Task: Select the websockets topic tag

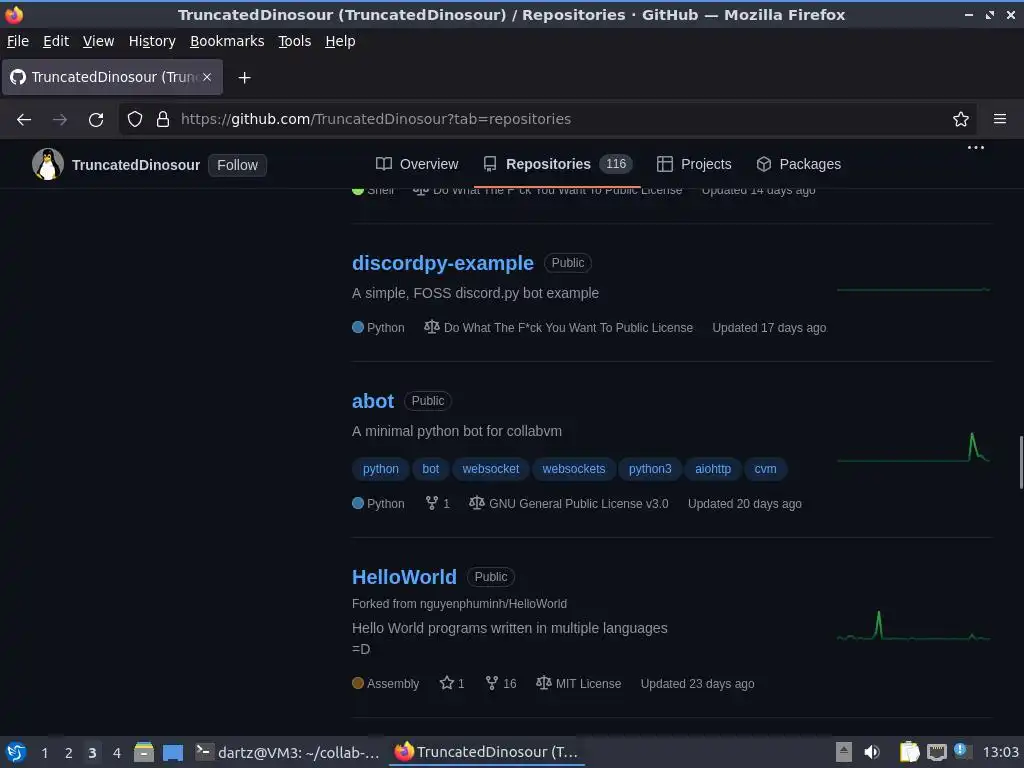Action: (x=573, y=469)
